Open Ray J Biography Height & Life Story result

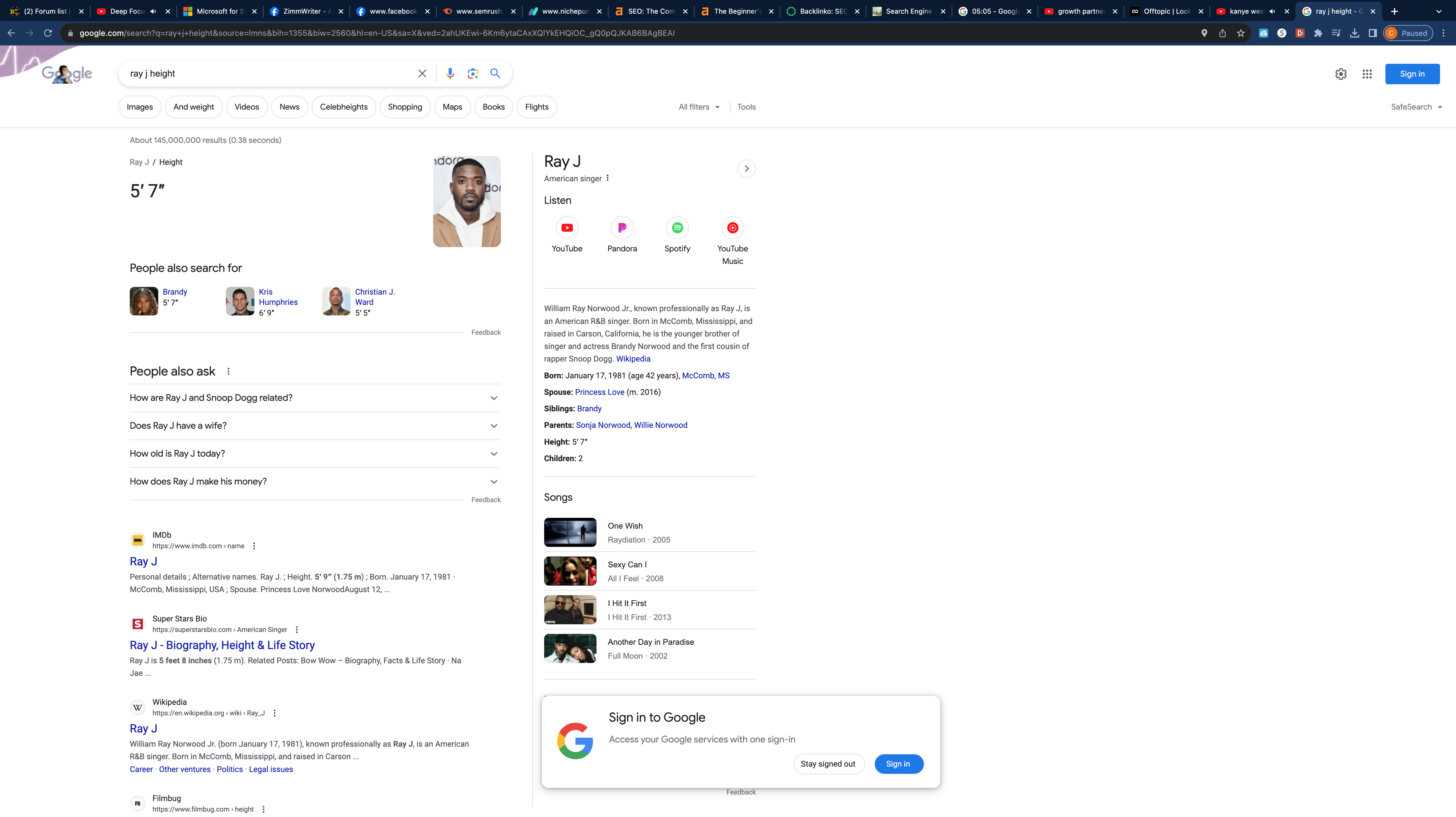pyautogui.click(x=222, y=646)
